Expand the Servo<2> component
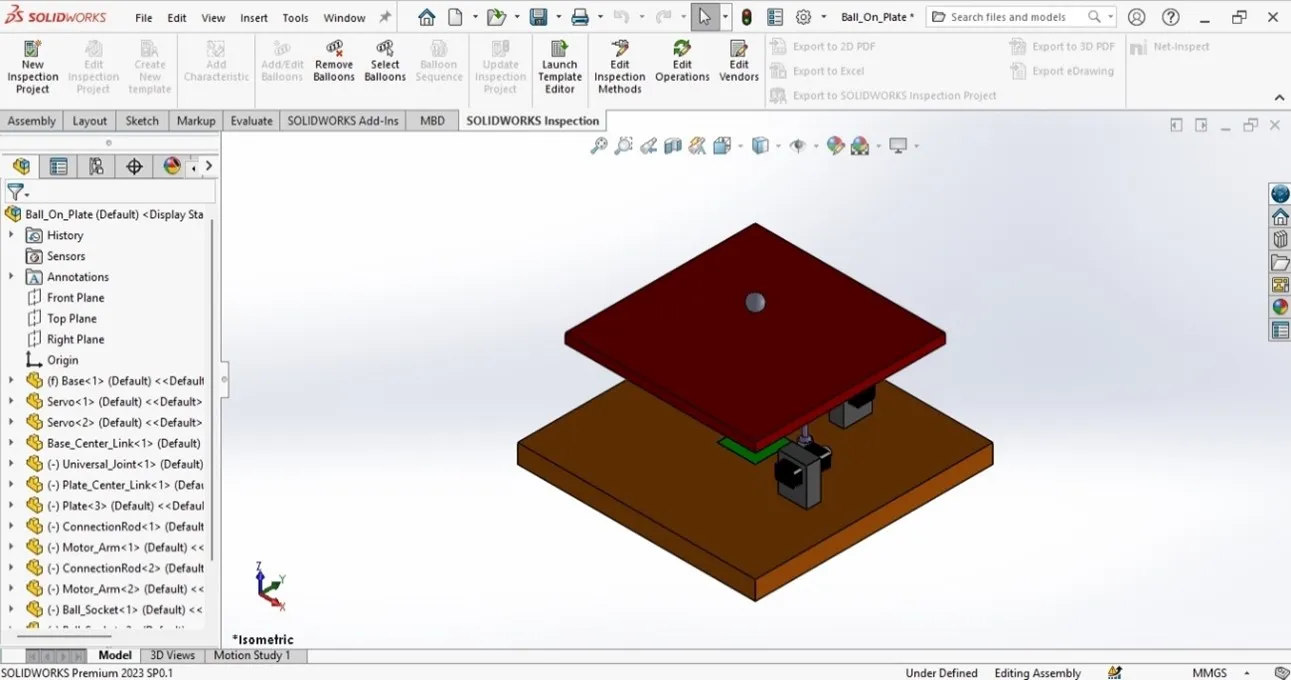This screenshot has height=680, width=1291. (x=11, y=422)
